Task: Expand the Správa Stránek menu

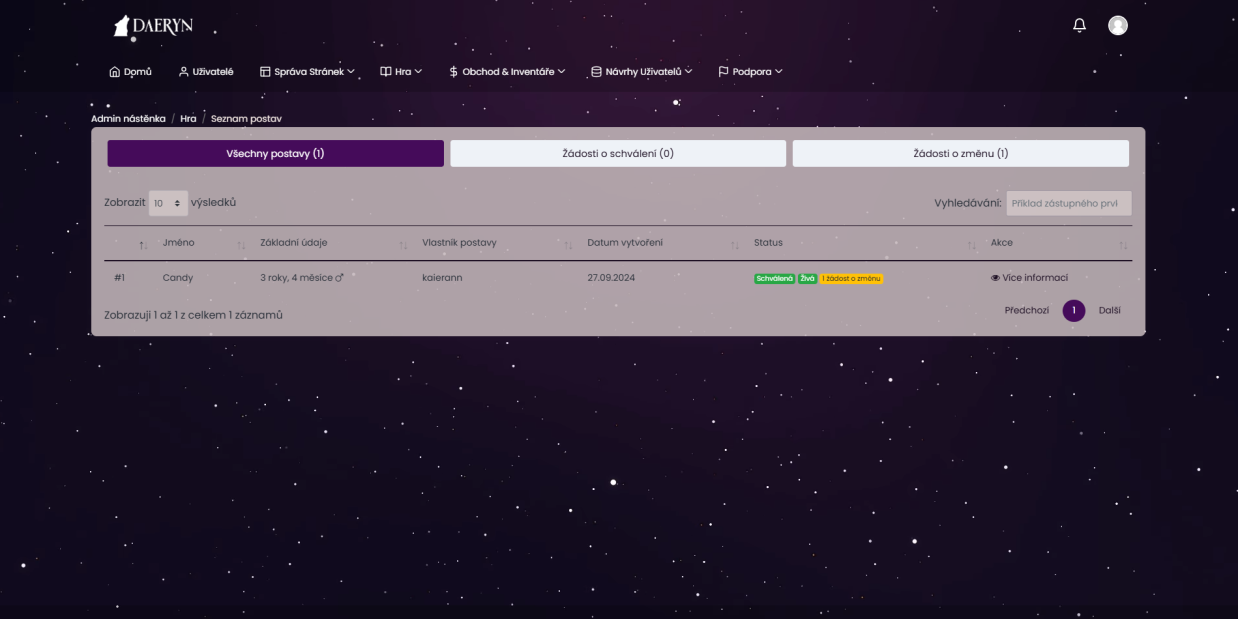Action: [x=307, y=72]
